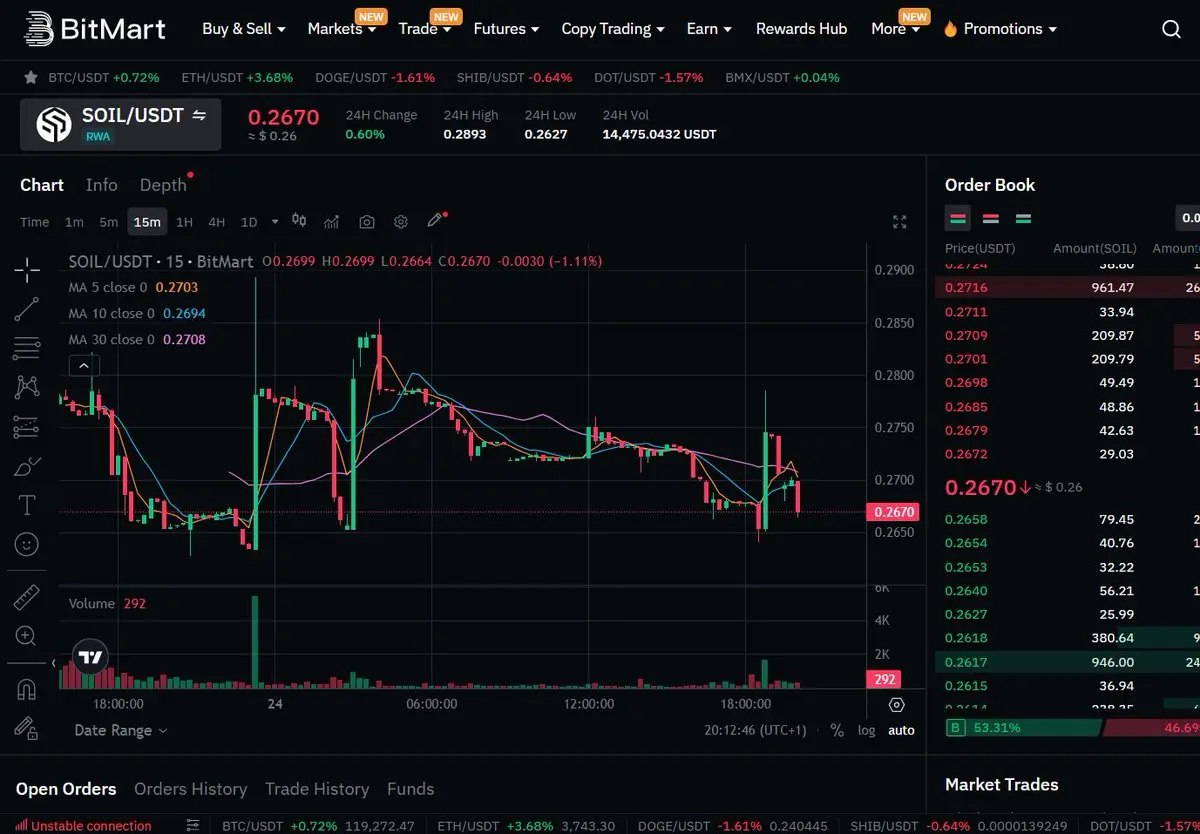Viewport: 1200px width, 834px height.
Task: Click the BitMart logo
Action: [95, 28]
